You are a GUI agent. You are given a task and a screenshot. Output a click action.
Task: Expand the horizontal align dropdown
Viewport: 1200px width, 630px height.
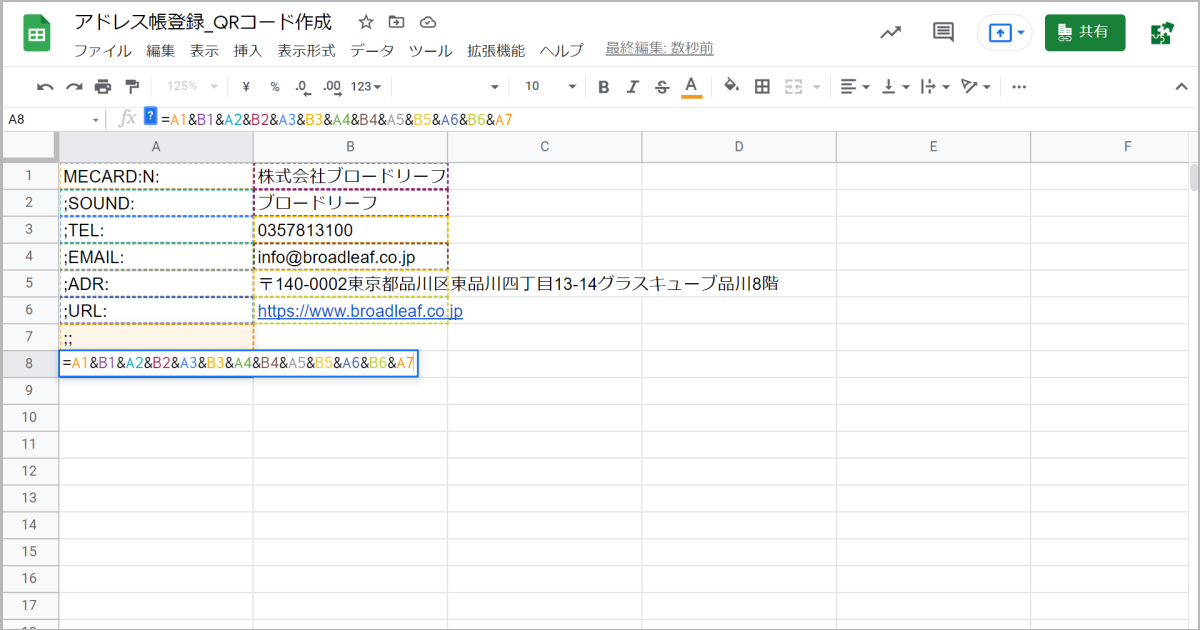click(855, 87)
